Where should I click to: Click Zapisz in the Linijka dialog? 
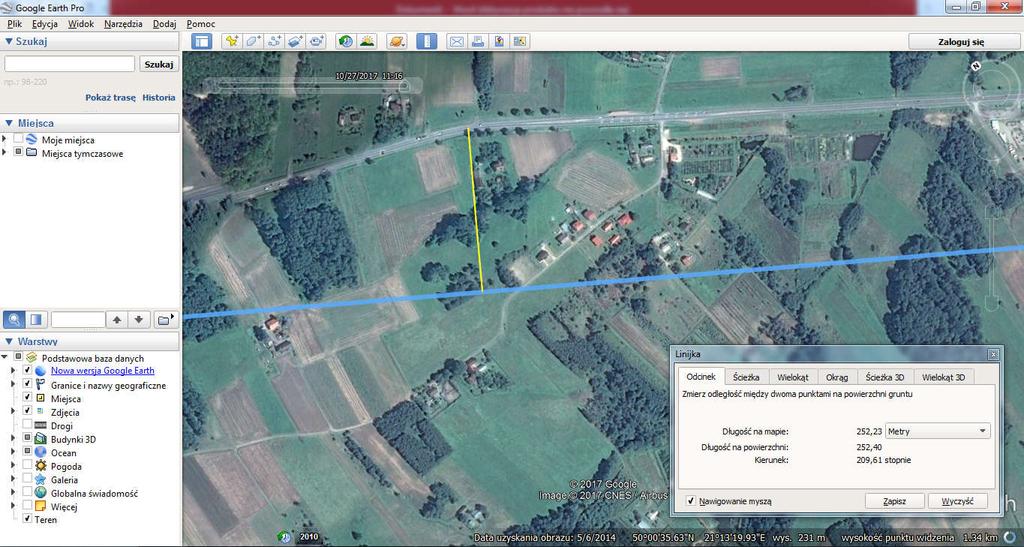[894, 501]
